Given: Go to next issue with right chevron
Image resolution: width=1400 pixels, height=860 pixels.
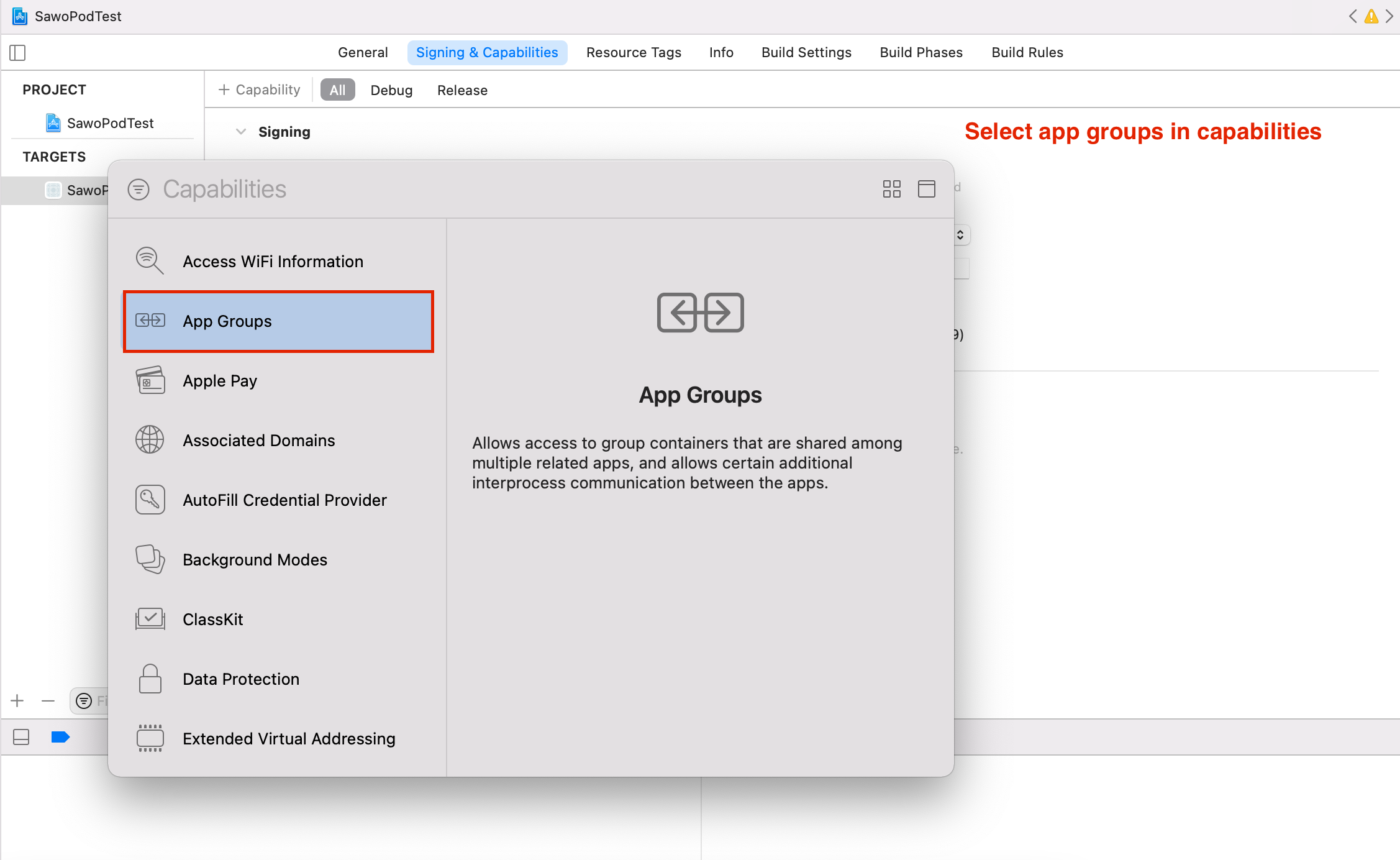Looking at the screenshot, I should (1389, 16).
